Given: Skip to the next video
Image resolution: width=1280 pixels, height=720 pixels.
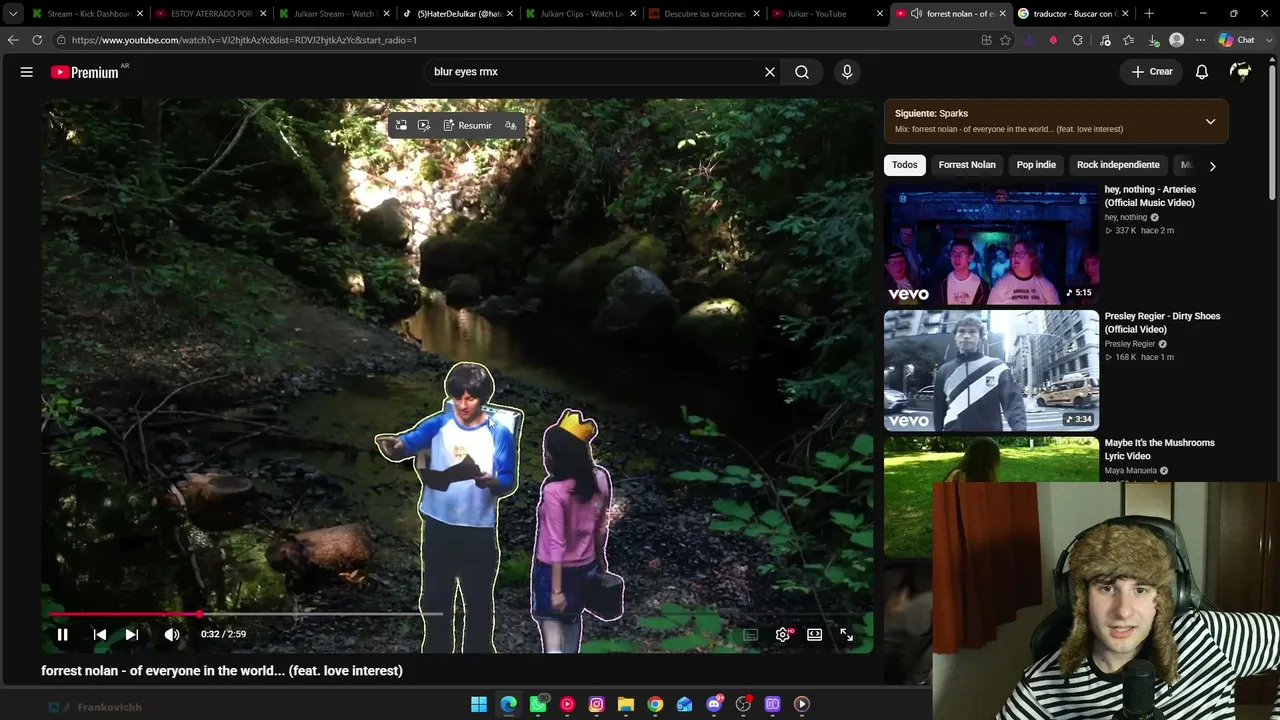Looking at the screenshot, I should click(x=132, y=634).
